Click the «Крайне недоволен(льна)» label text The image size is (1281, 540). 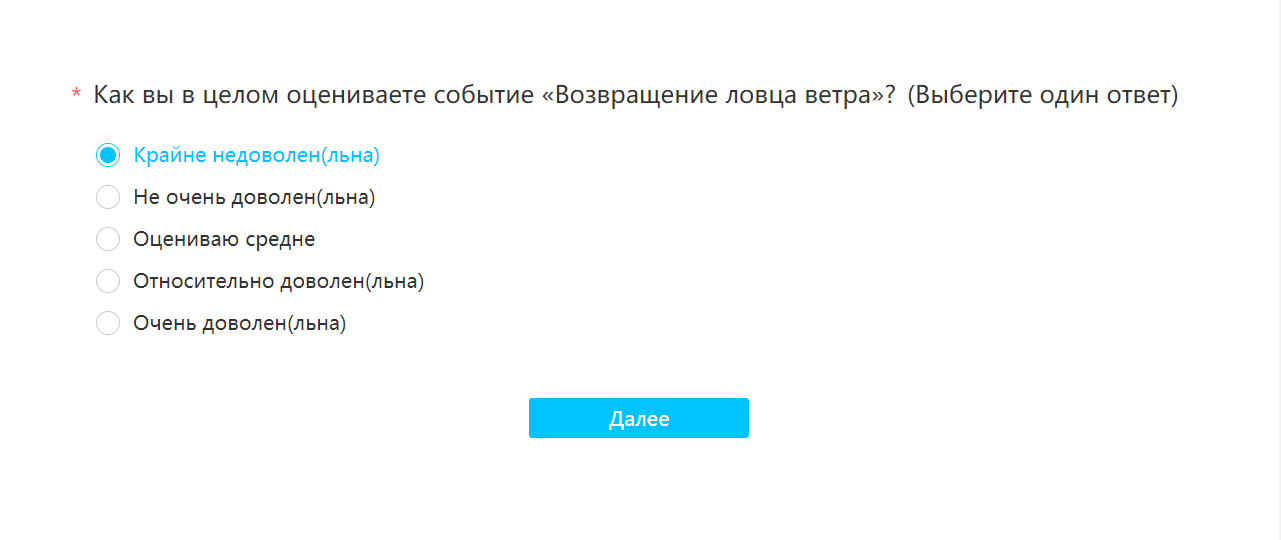pyautogui.click(x=257, y=156)
